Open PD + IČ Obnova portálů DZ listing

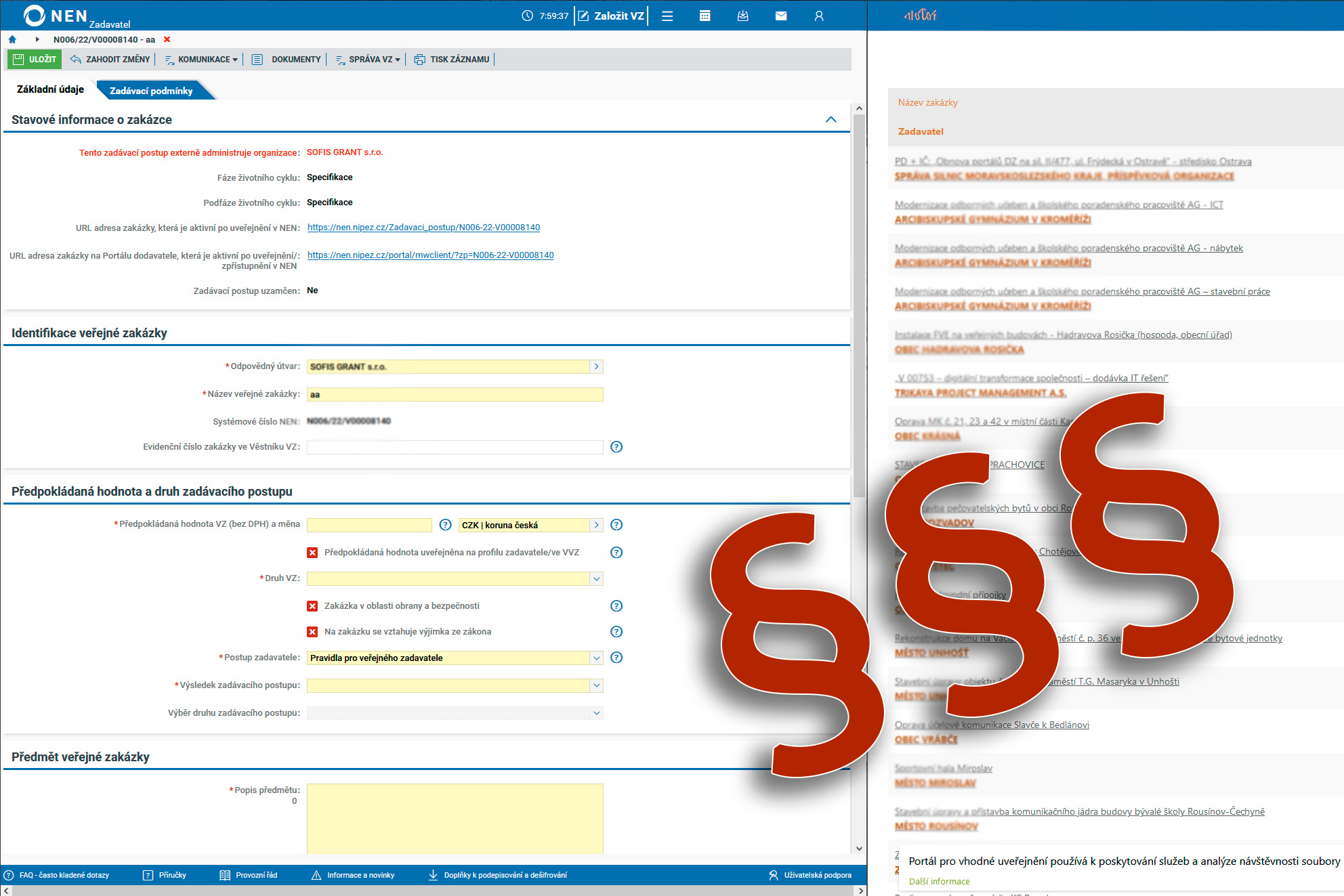(x=1072, y=161)
